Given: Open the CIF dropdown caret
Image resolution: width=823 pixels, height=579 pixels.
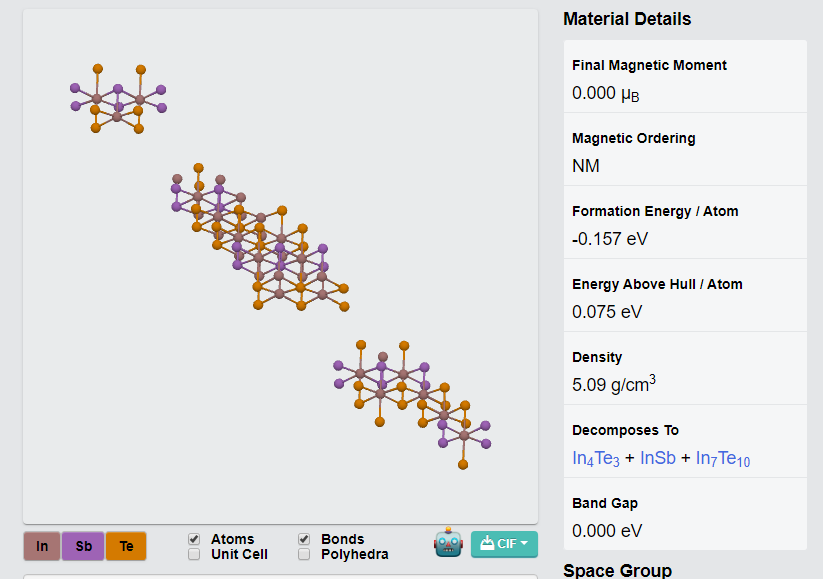Looking at the screenshot, I should point(524,544).
